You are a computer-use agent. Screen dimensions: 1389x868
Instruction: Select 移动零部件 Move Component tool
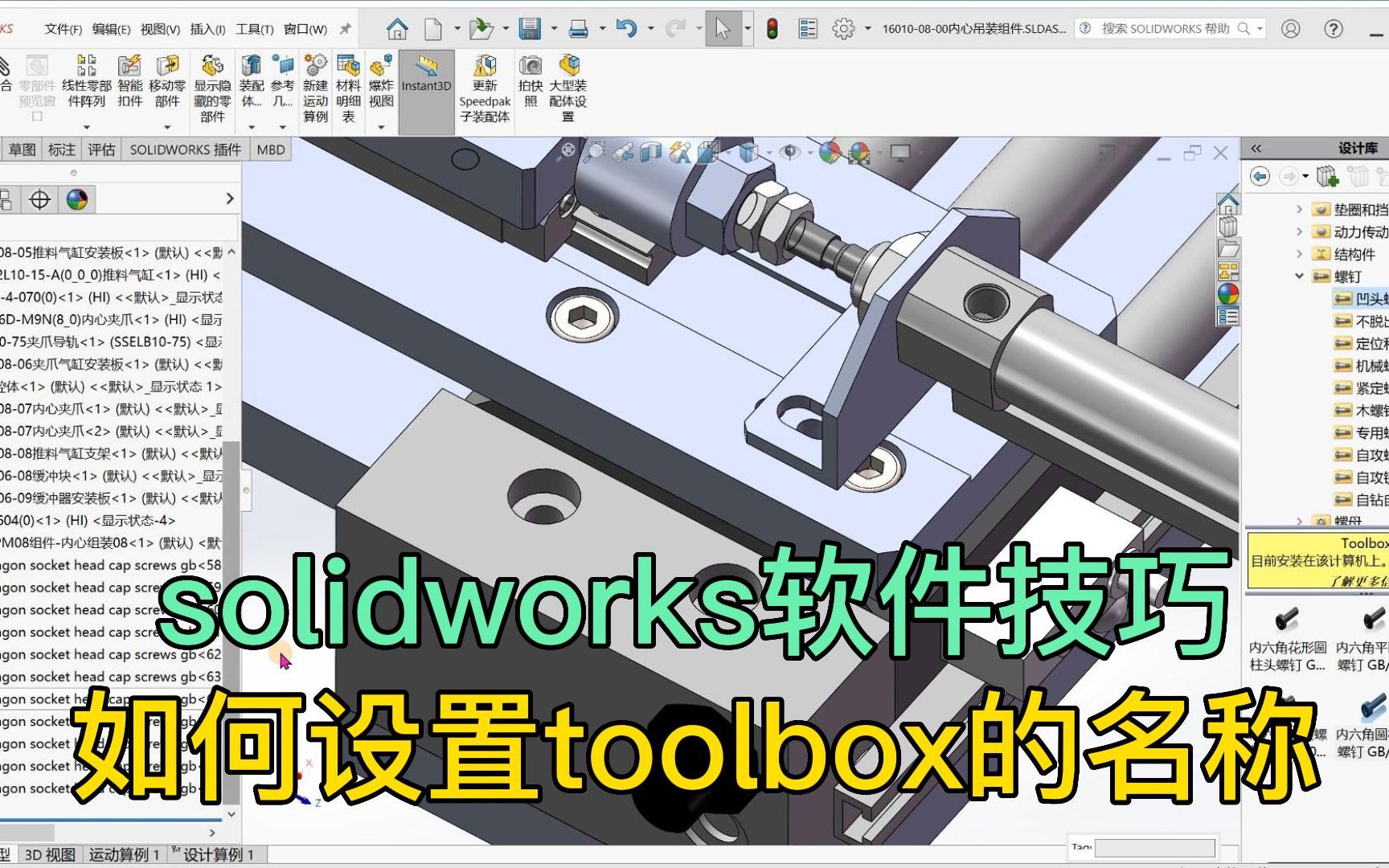pyautogui.click(x=167, y=80)
